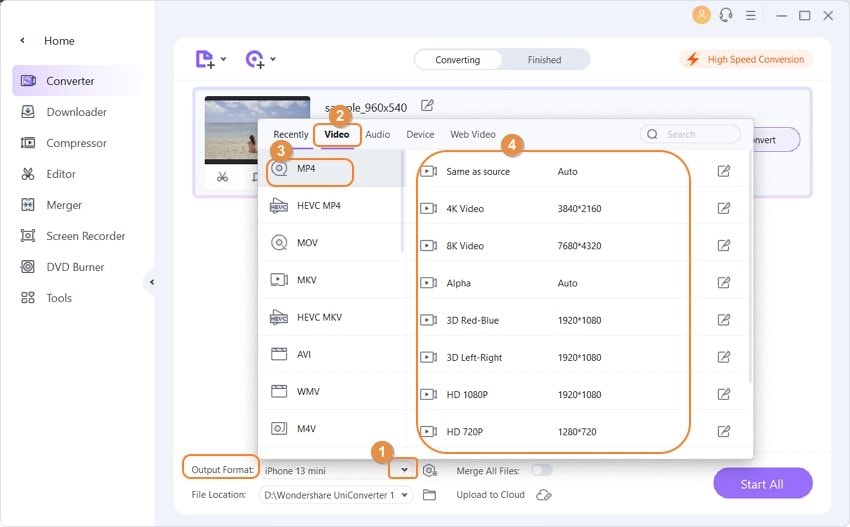Edit the 4K Video preset
Screen dimensions: 850x527
pos(724,208)
